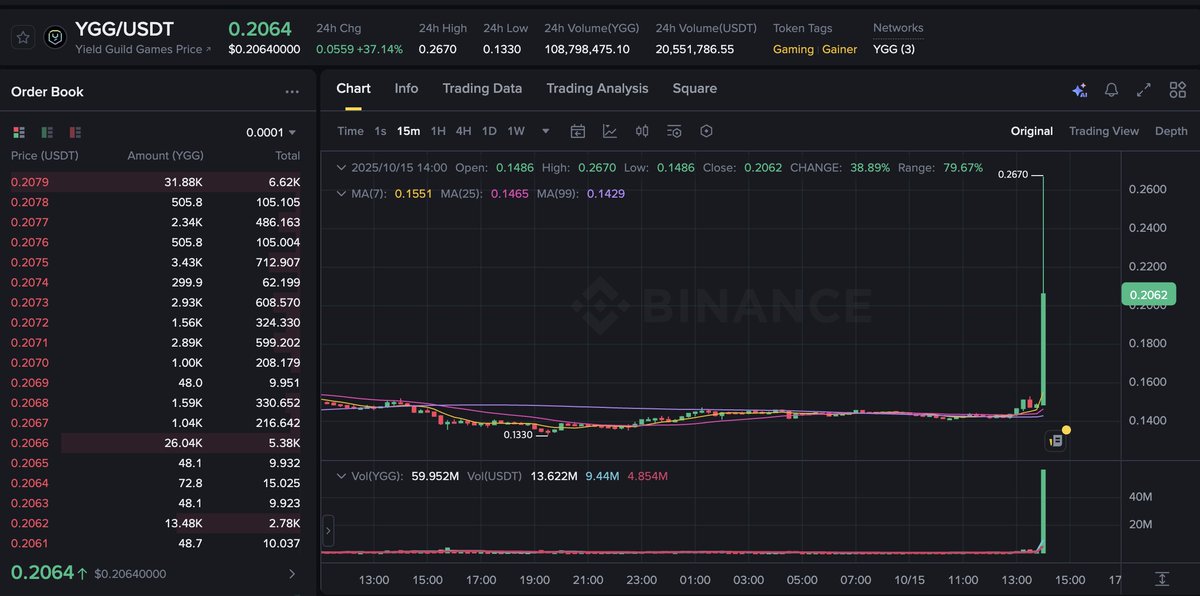Screen dimensions: 1200x596
Task: Open the technical indicators icon
Action: point(676,131)
